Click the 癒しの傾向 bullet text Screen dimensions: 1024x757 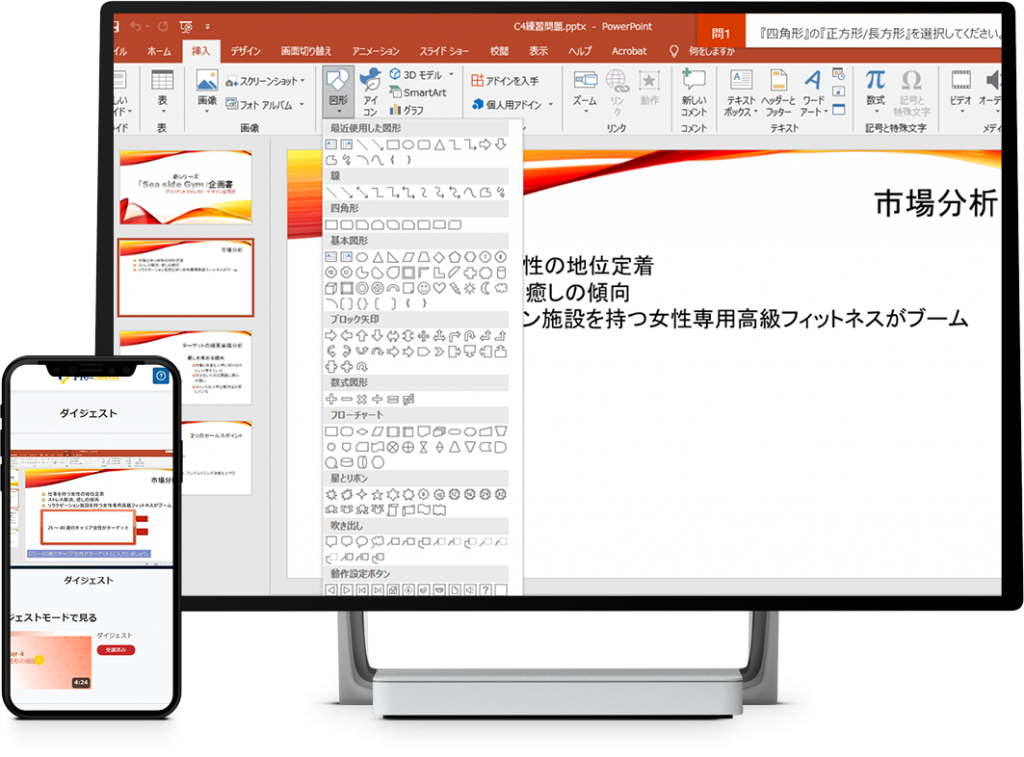tap(577, 293)
